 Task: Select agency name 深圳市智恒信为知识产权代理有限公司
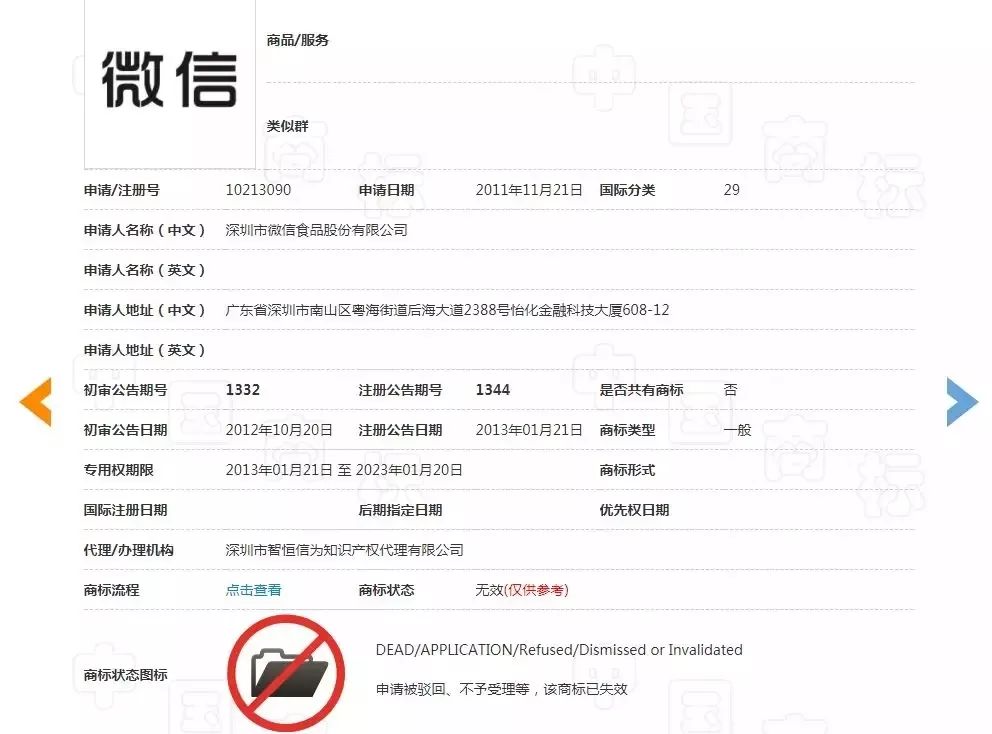click(x=344, y=550)
